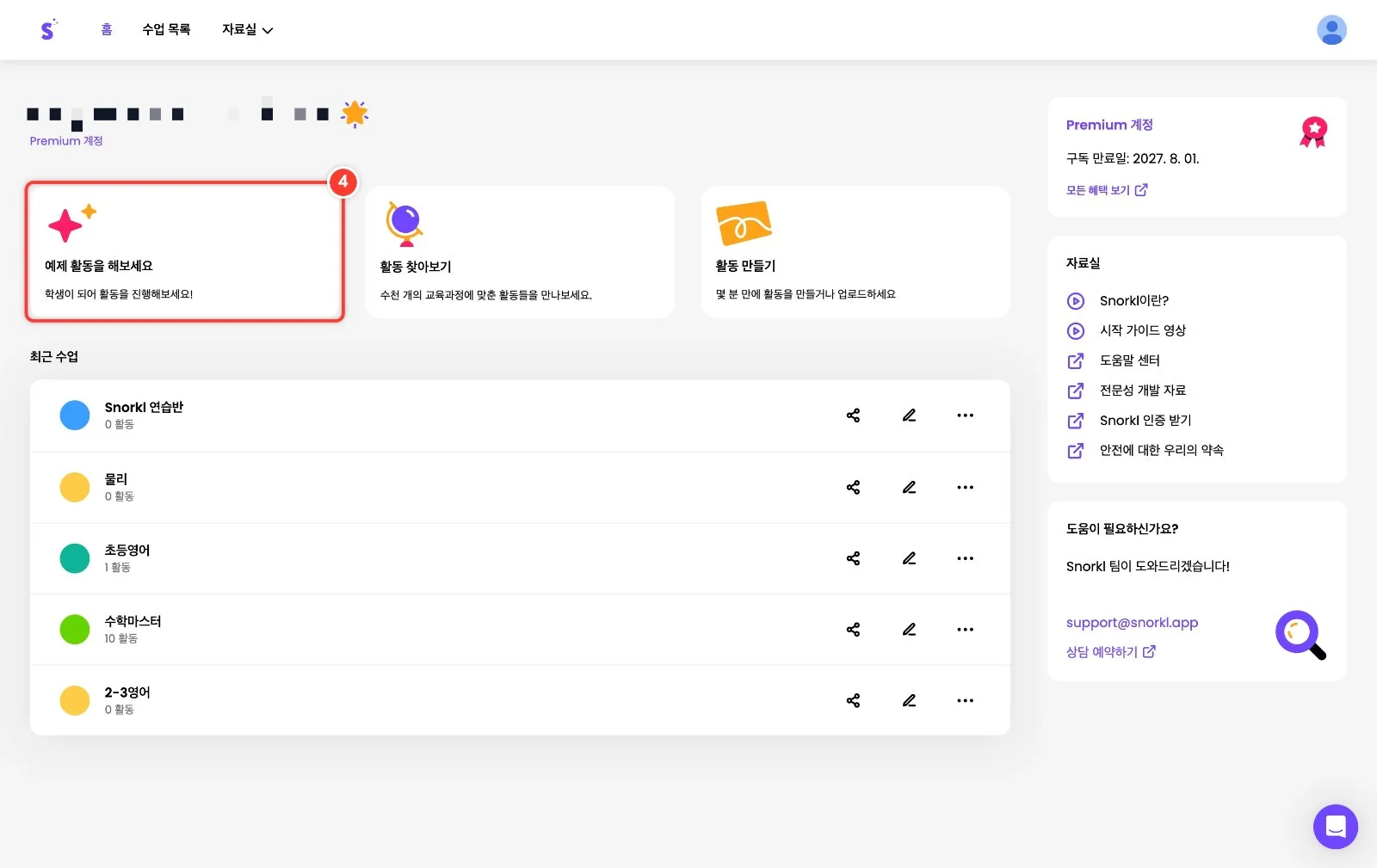Edit the 2-3영어 class
Viewport: 1377px width, 868px height.
tap(909, 700)
